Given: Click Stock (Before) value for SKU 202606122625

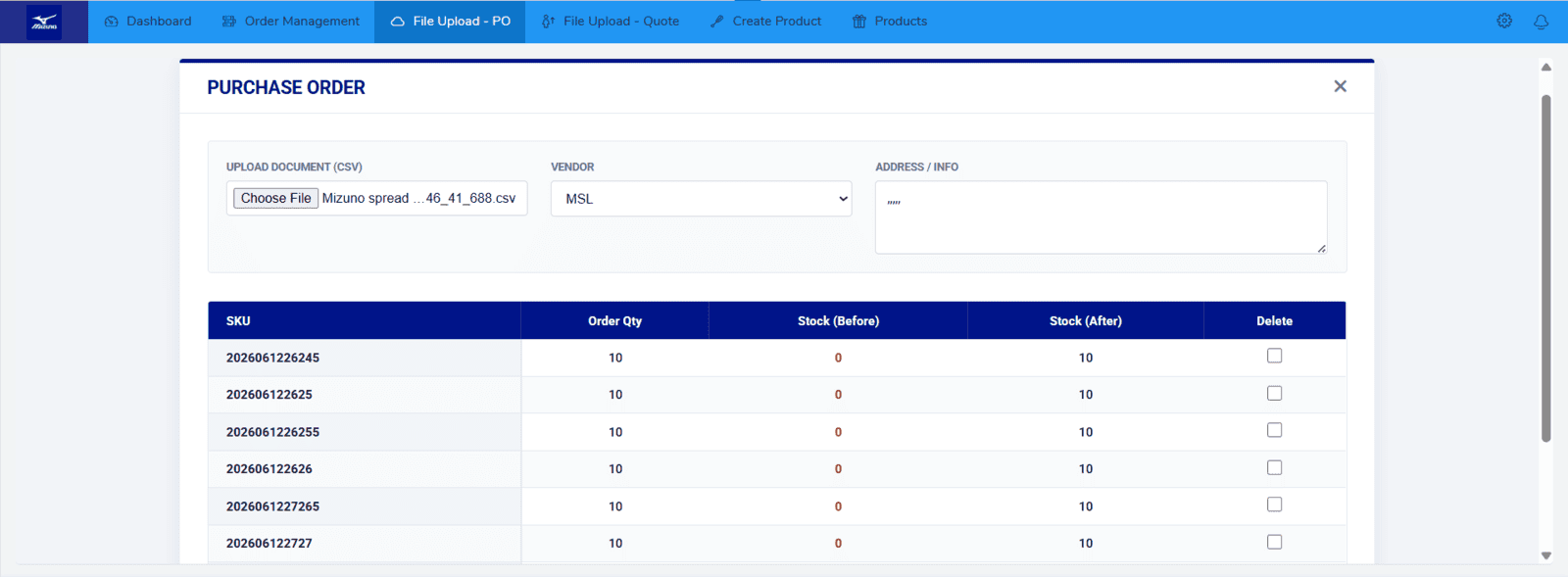Looking at the screenshot, I should [838, 395].
